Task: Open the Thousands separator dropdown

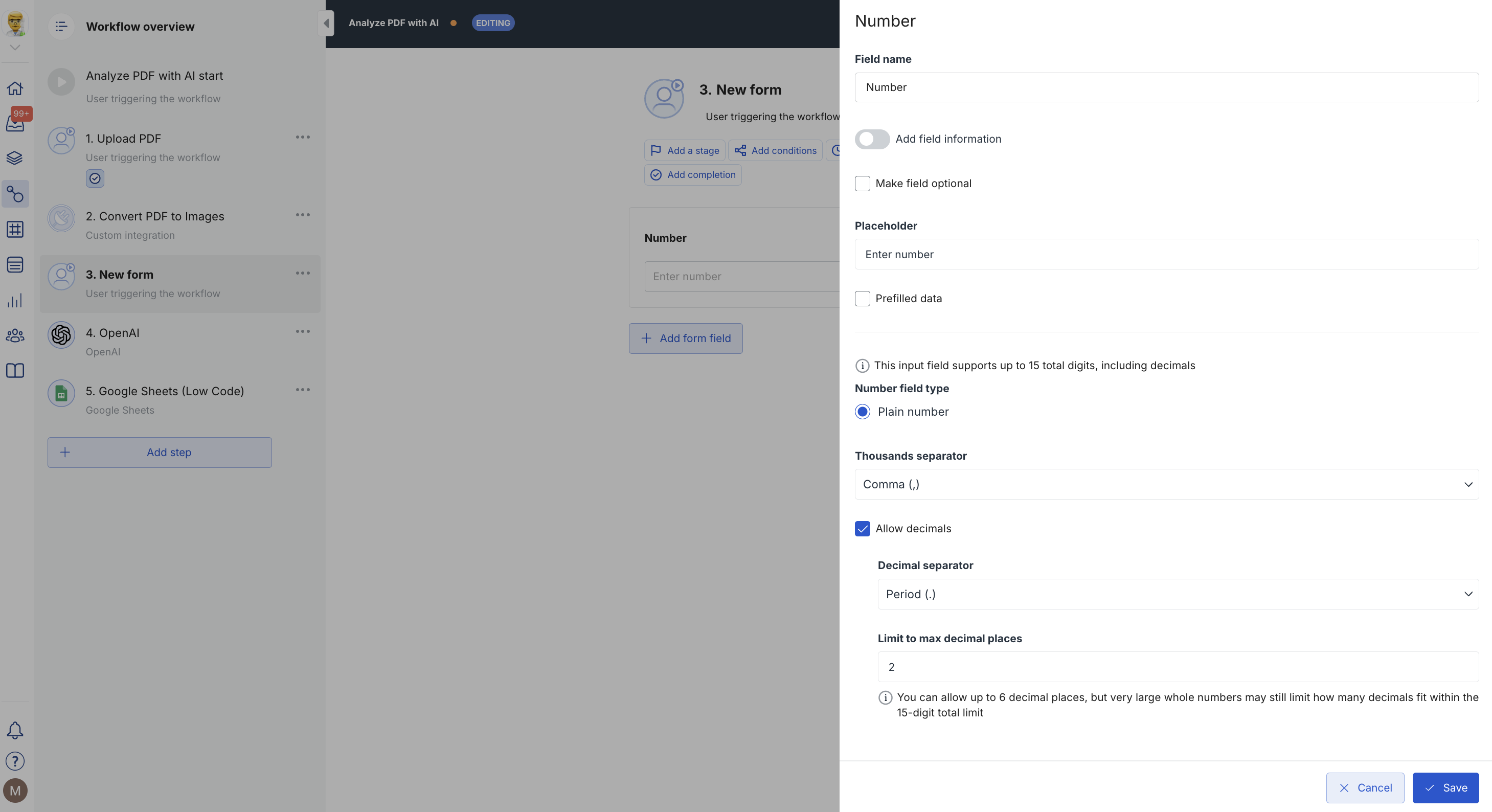Action: [1166, 484]
